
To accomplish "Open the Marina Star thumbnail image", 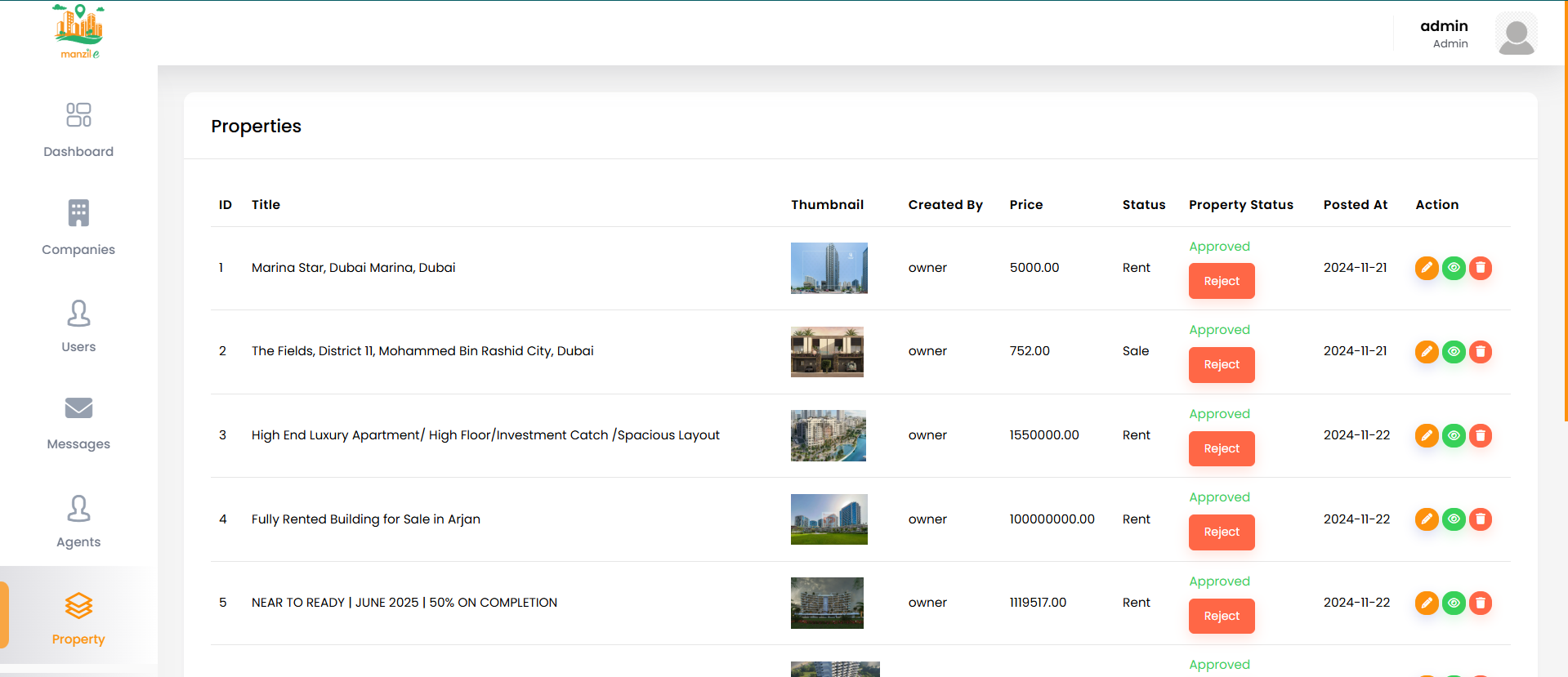I will coord(829,268).
